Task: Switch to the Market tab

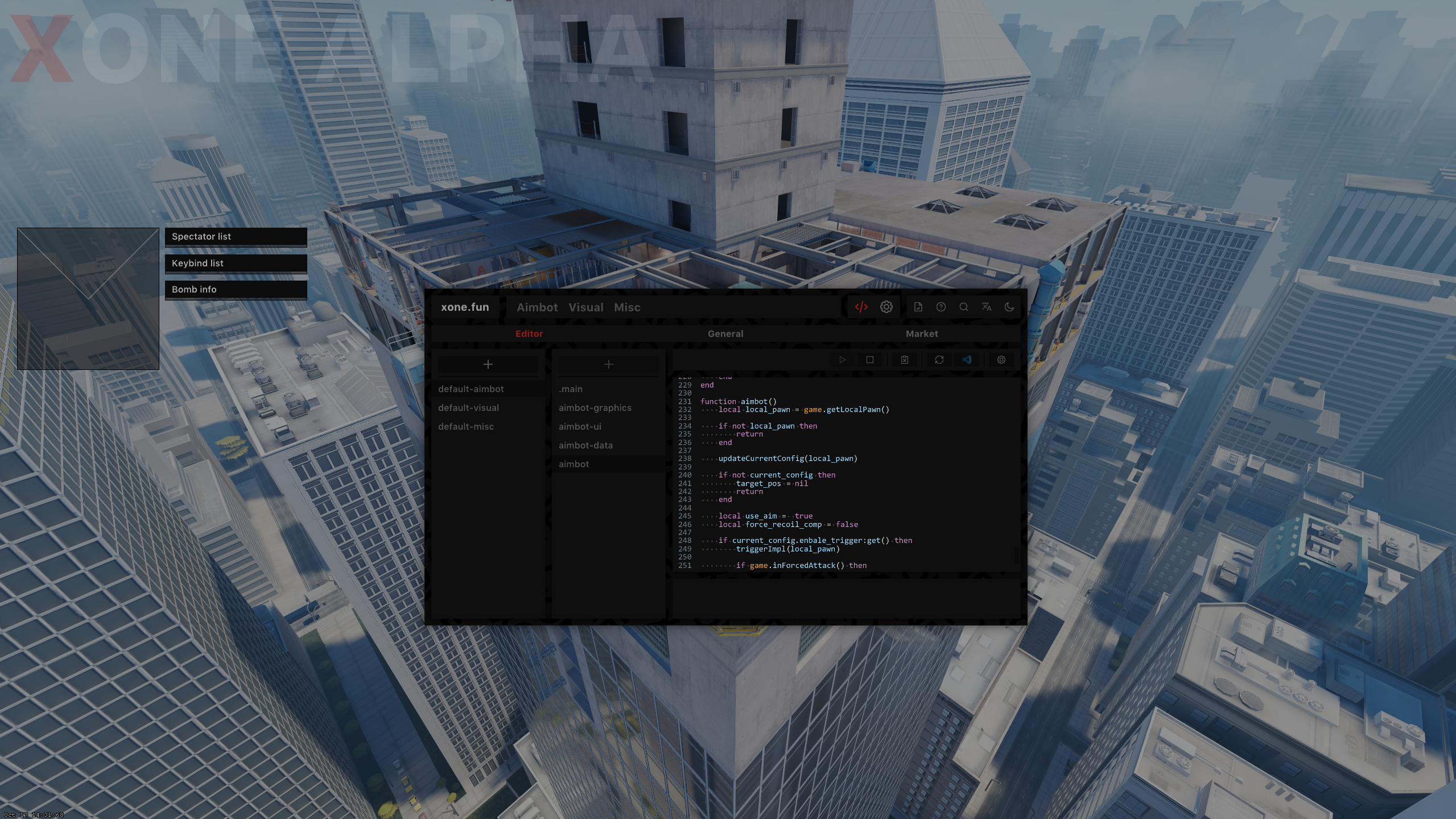Action: 921,334
